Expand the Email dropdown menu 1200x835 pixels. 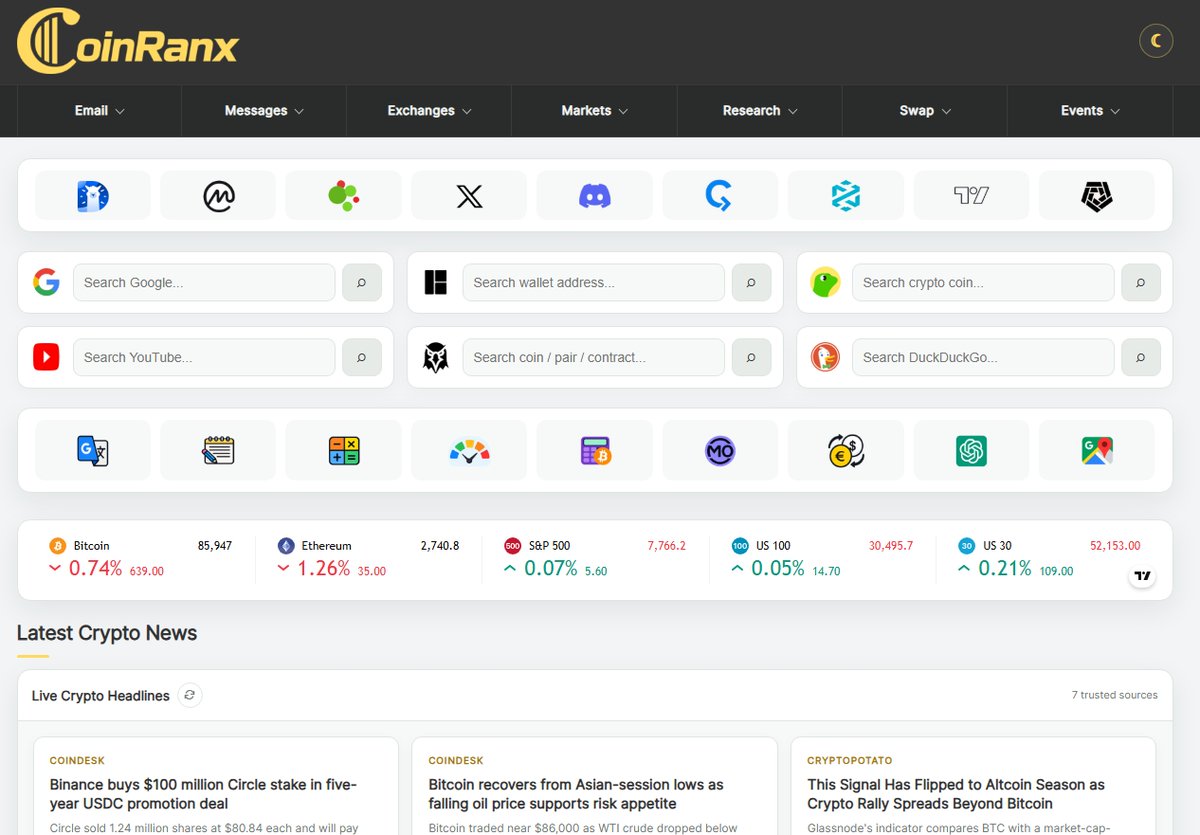click(99, 111)
